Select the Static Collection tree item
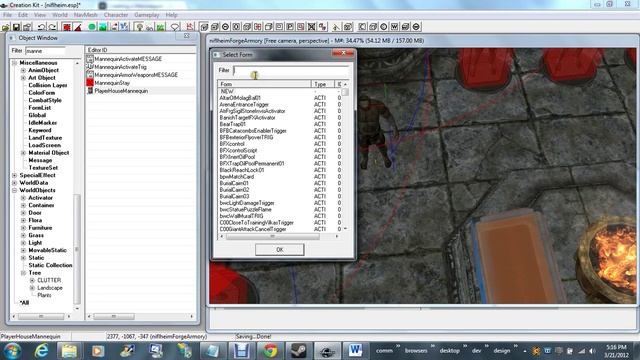The image size is (640, 360). pyautogui.click(x=50, y=265)
